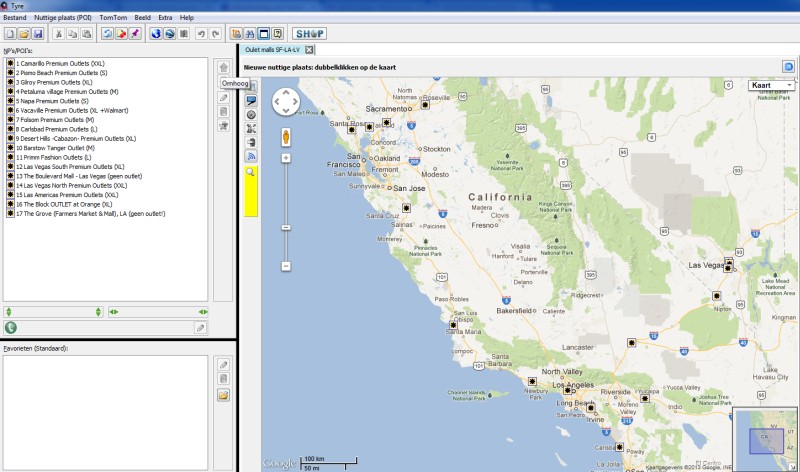Open the Nuttige plaats (POI) menu
Viewport: 800px width, 472px height.
click(69, 17)
